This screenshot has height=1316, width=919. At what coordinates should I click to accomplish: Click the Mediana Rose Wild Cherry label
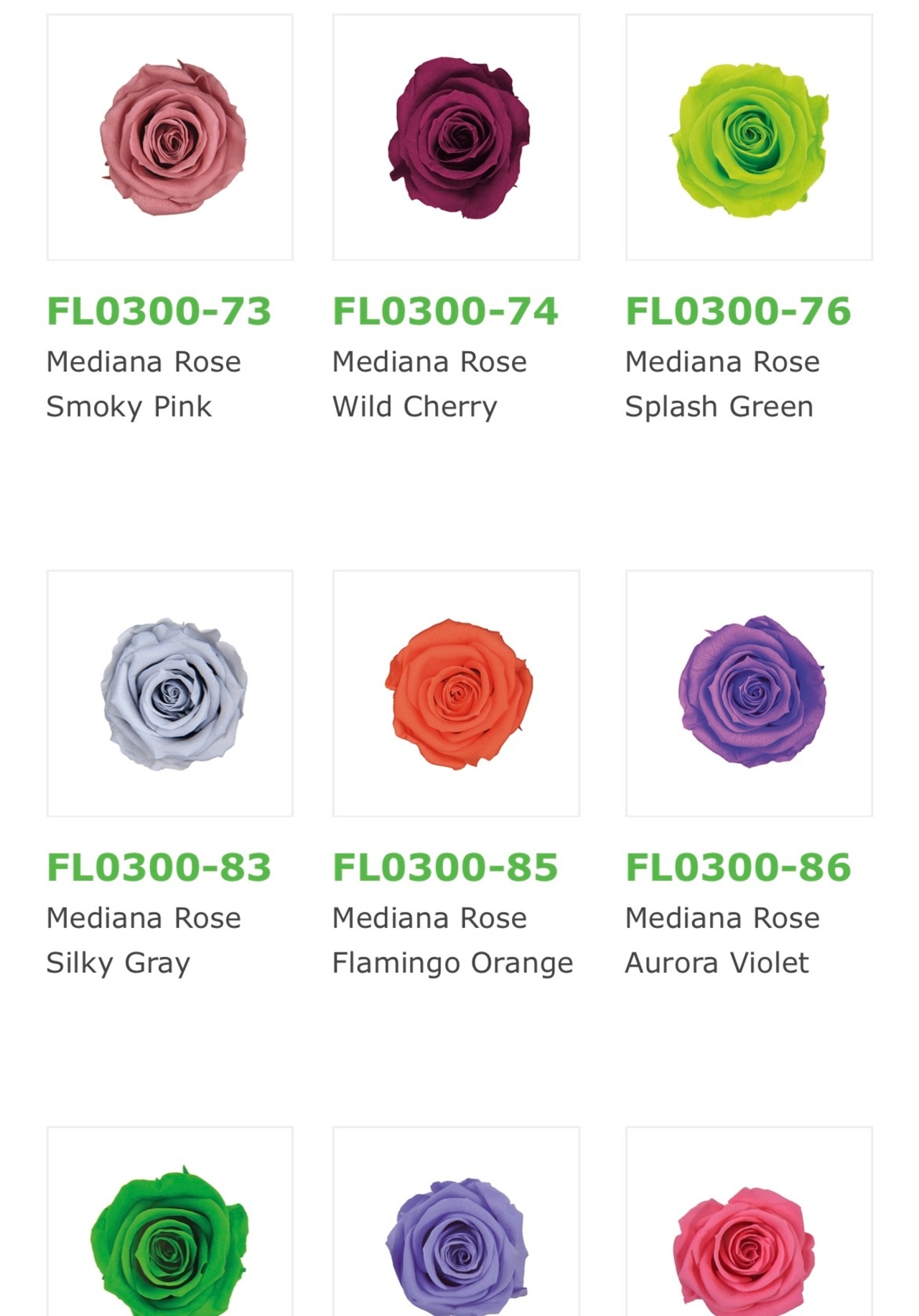click(x=429, y=384)
